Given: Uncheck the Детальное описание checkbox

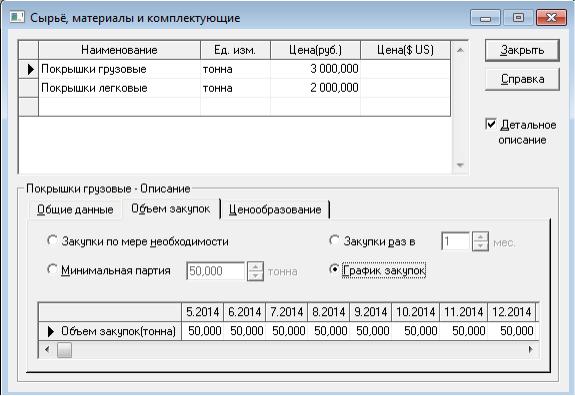Looking at the screenshot, I should [x=491, y=124].
